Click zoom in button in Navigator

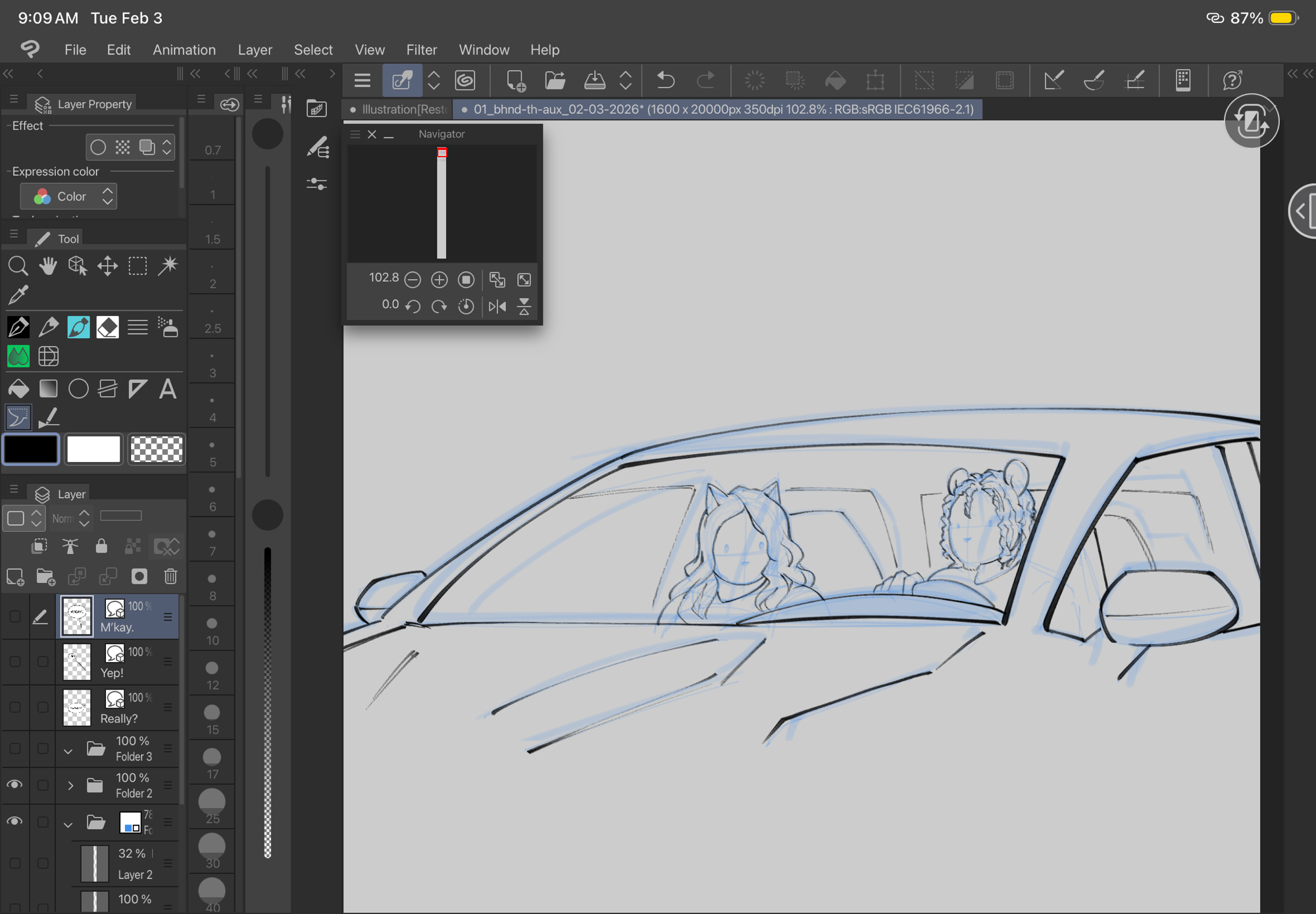point(439,280)
